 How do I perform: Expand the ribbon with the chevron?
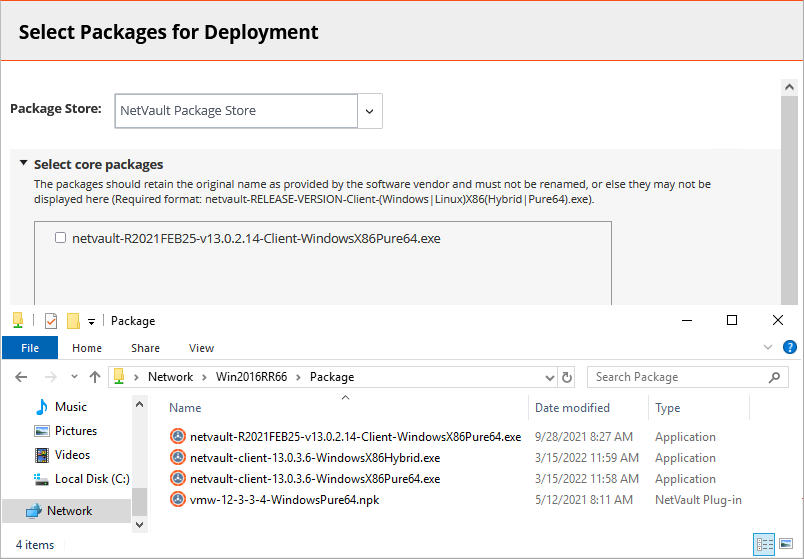point(768,347)
